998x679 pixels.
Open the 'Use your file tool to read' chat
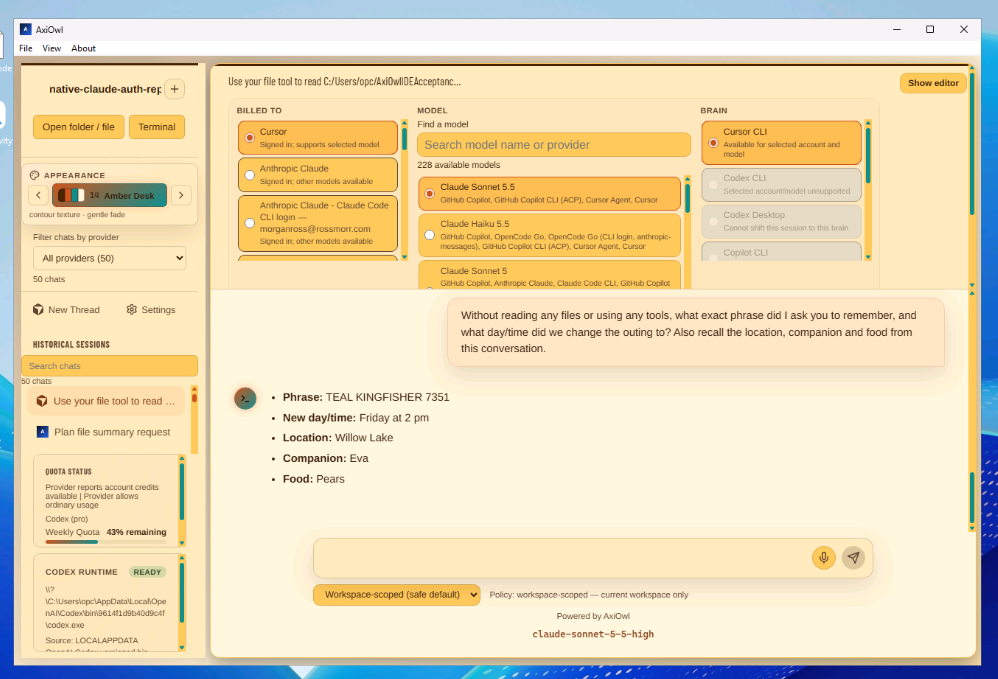tap(106, 401)
